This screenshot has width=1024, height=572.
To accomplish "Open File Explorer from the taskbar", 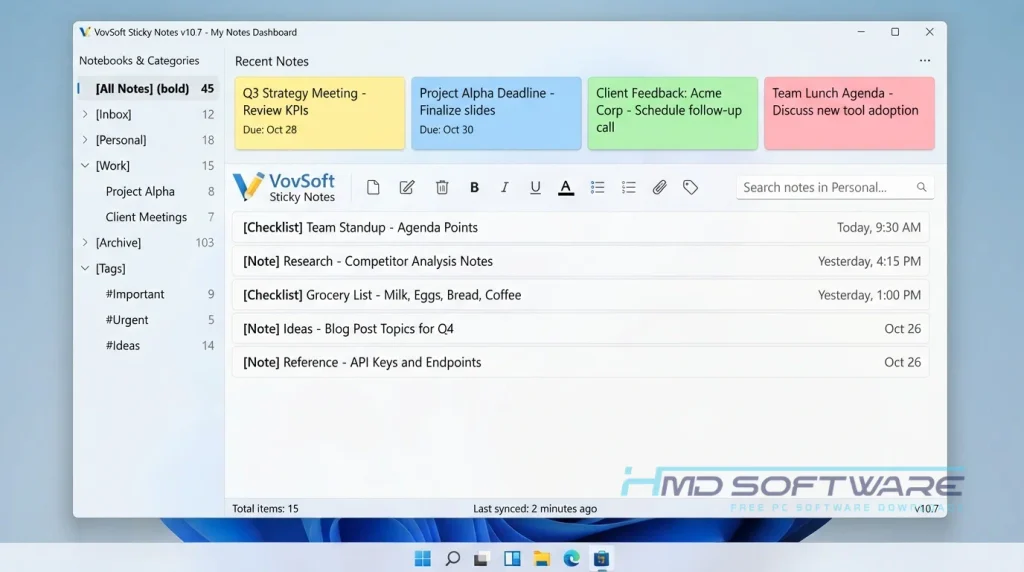I will pyautogui.click(x=541, y=558).
